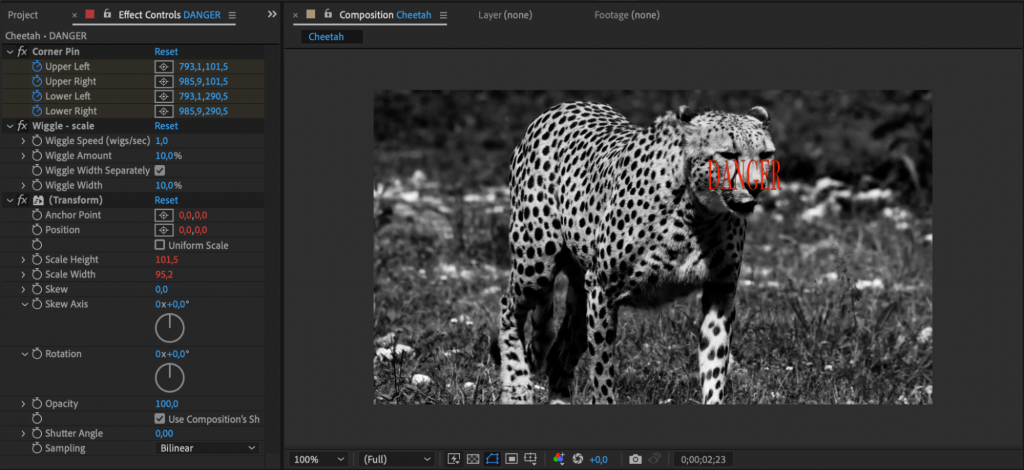
Task: Click the Lower Right point picker crosshair
Action: pos(164,111)
